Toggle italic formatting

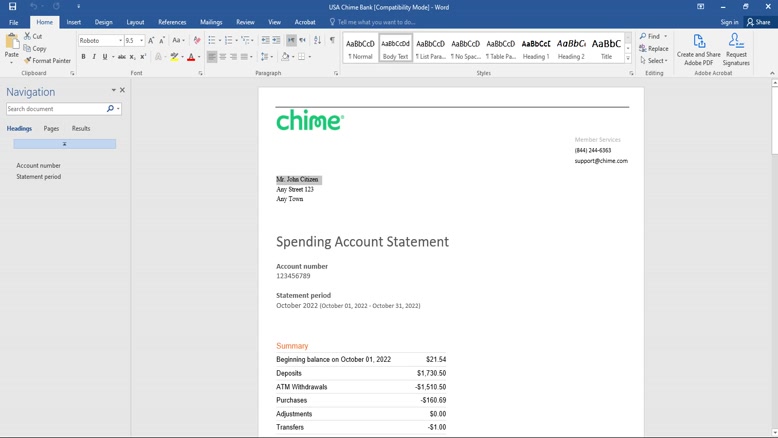pos(94,57)
